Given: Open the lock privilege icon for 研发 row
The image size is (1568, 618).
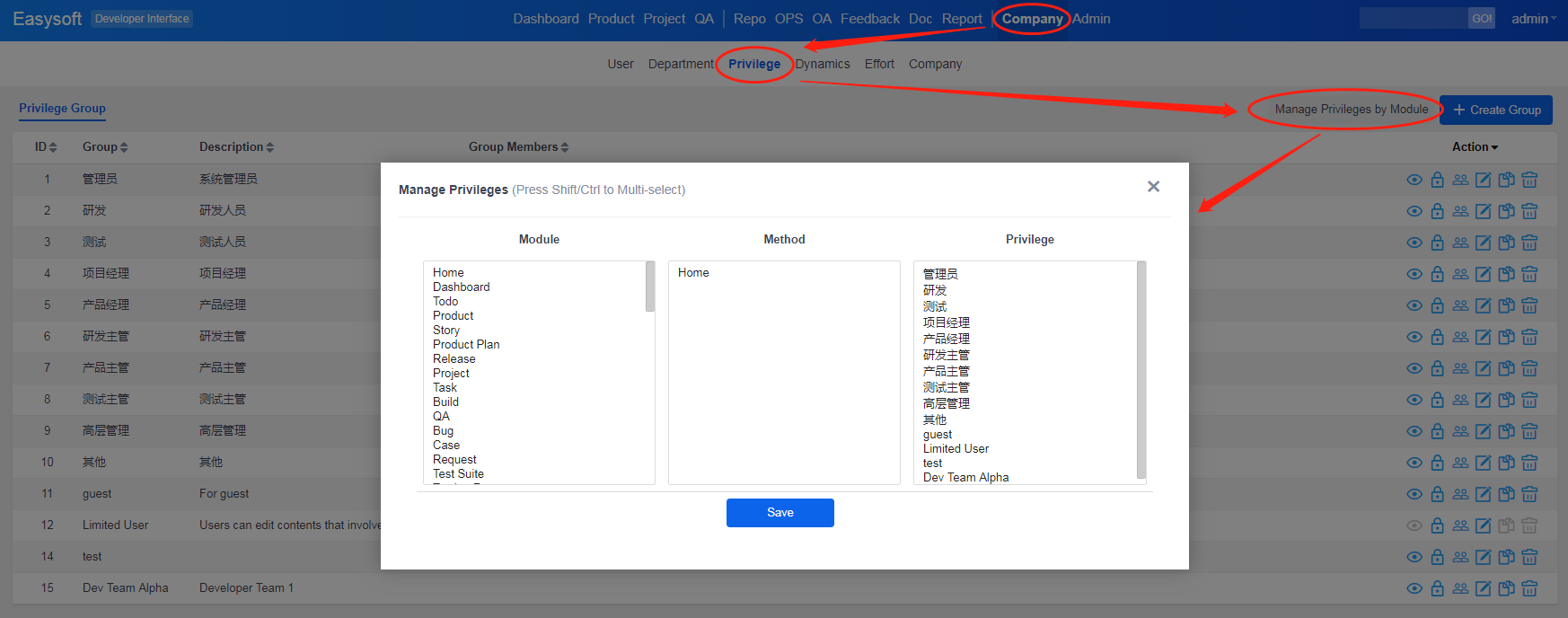Looking at the screenshot, I should 1438,211.
